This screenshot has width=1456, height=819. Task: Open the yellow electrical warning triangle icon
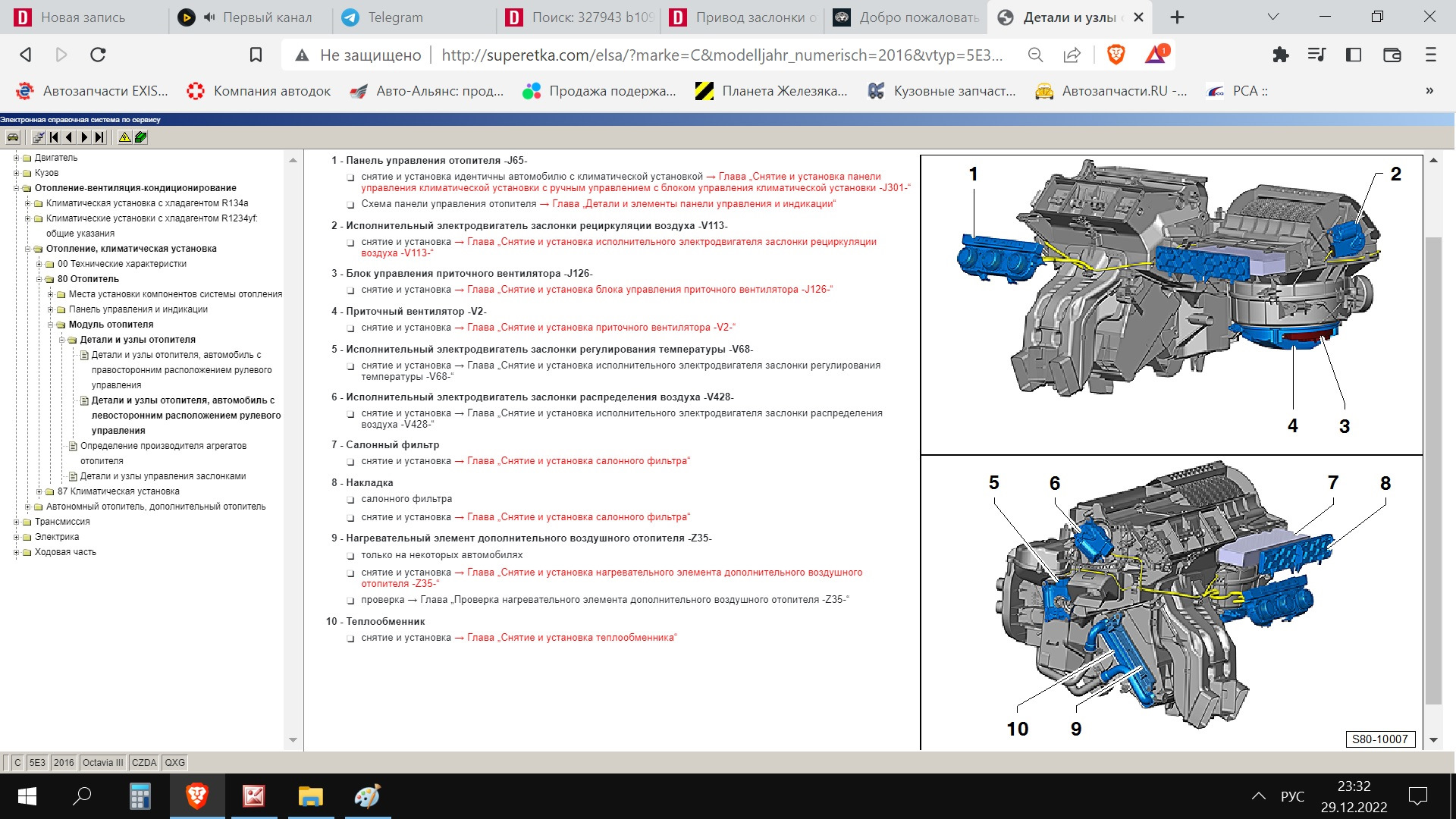[x=124, y=137]
